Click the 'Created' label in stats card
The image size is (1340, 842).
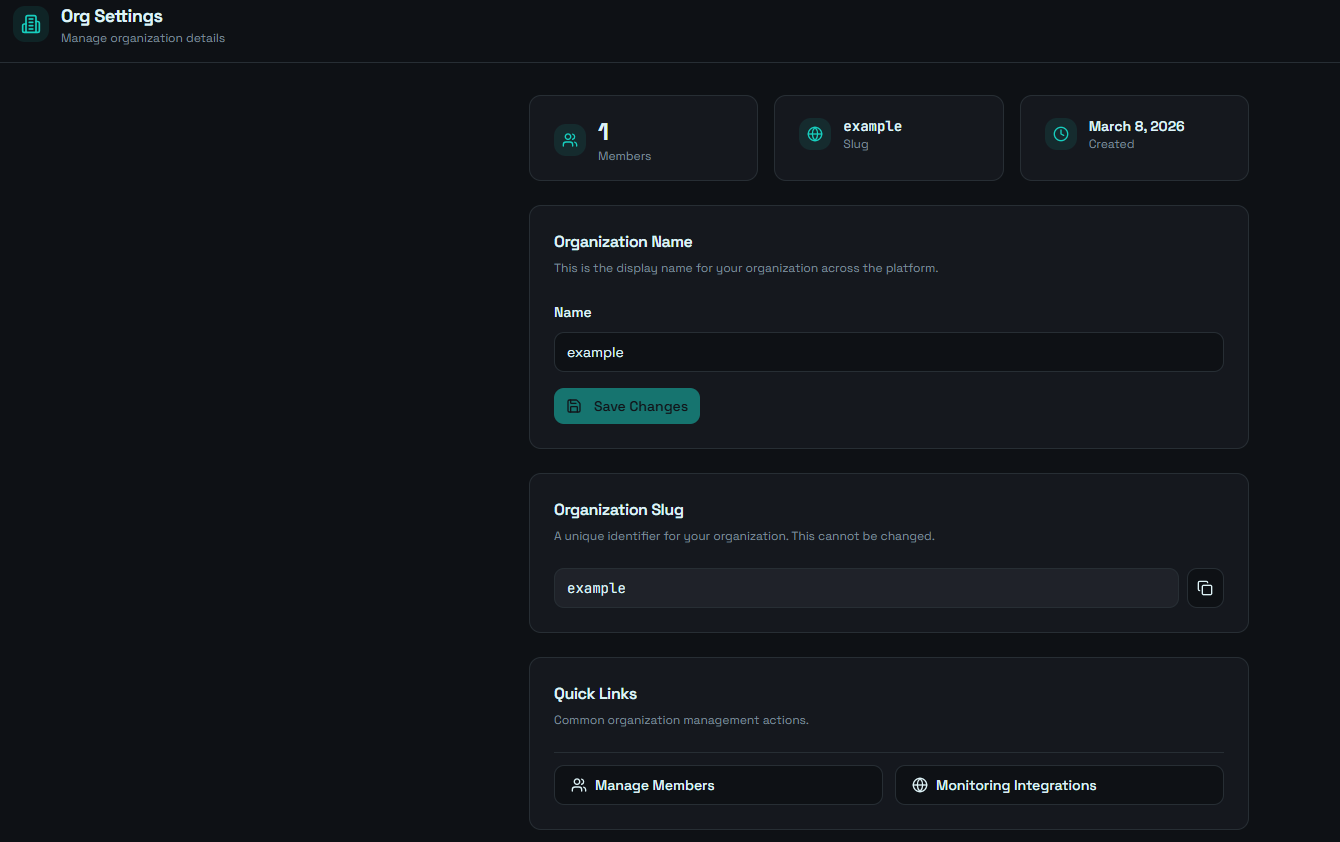[x=1112, y=144]
